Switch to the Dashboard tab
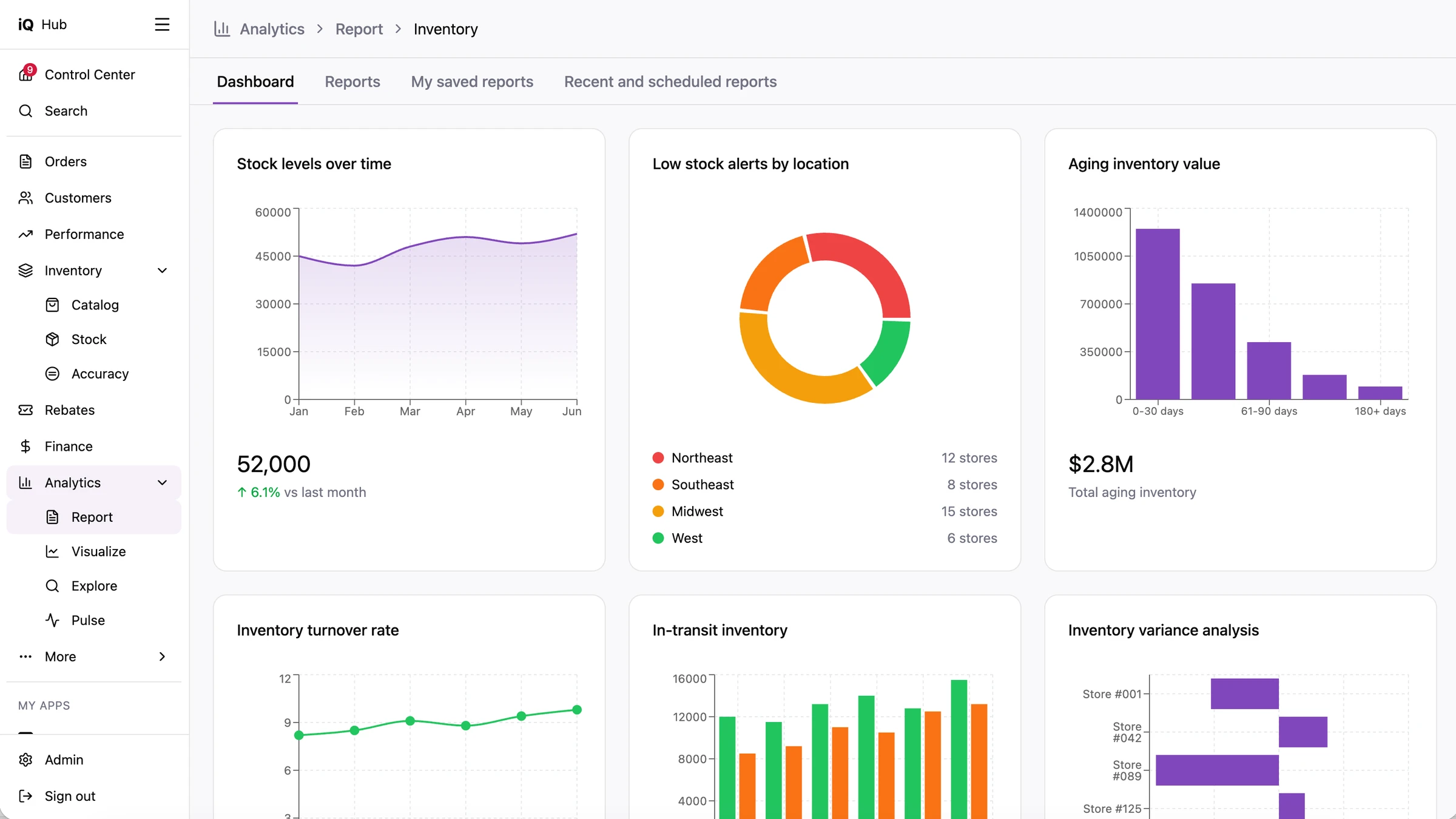The image size is (1456, 819). click(x=255, y=82)
